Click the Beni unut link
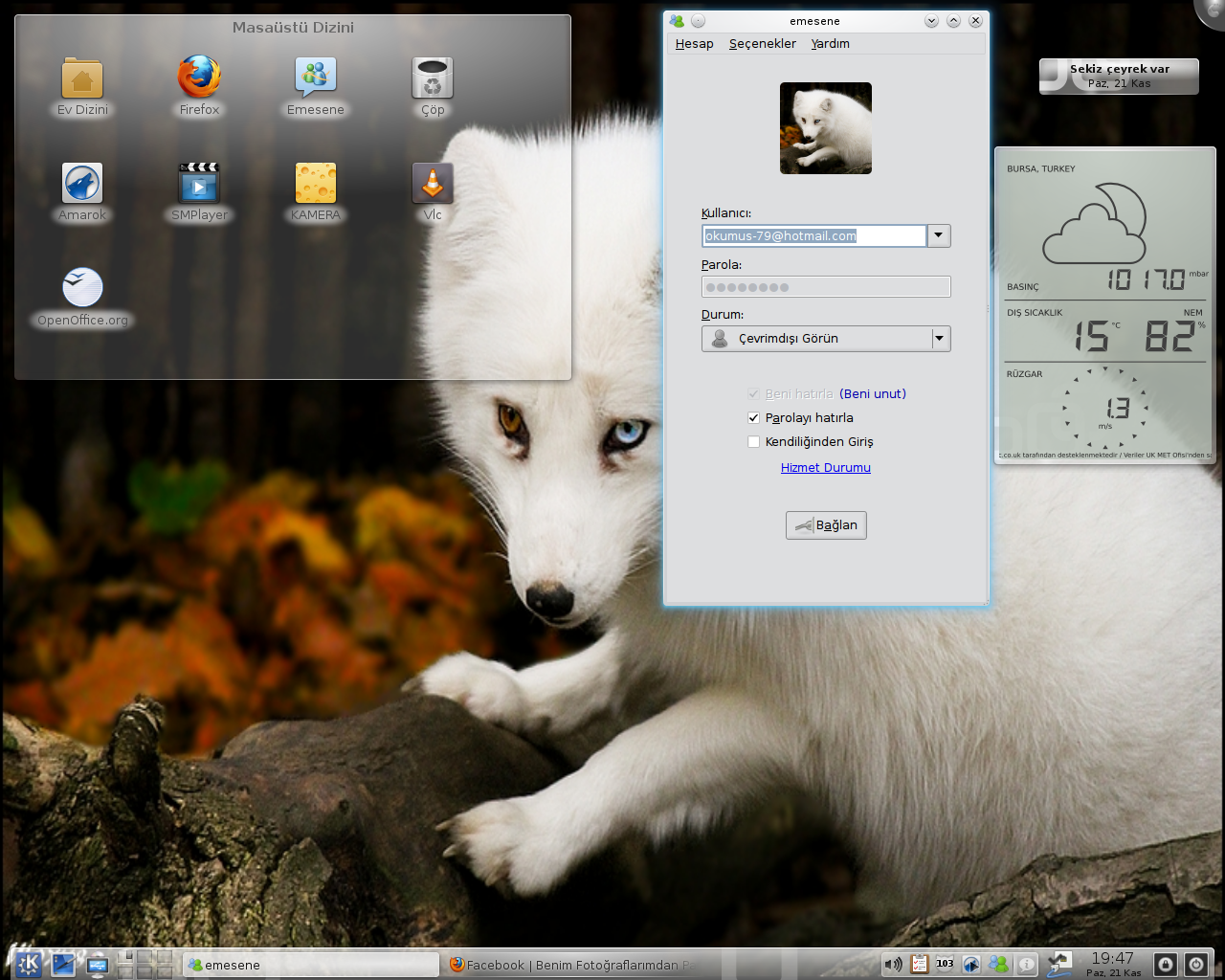Screen dimensions: 1225x980 (x=873, y=394)
